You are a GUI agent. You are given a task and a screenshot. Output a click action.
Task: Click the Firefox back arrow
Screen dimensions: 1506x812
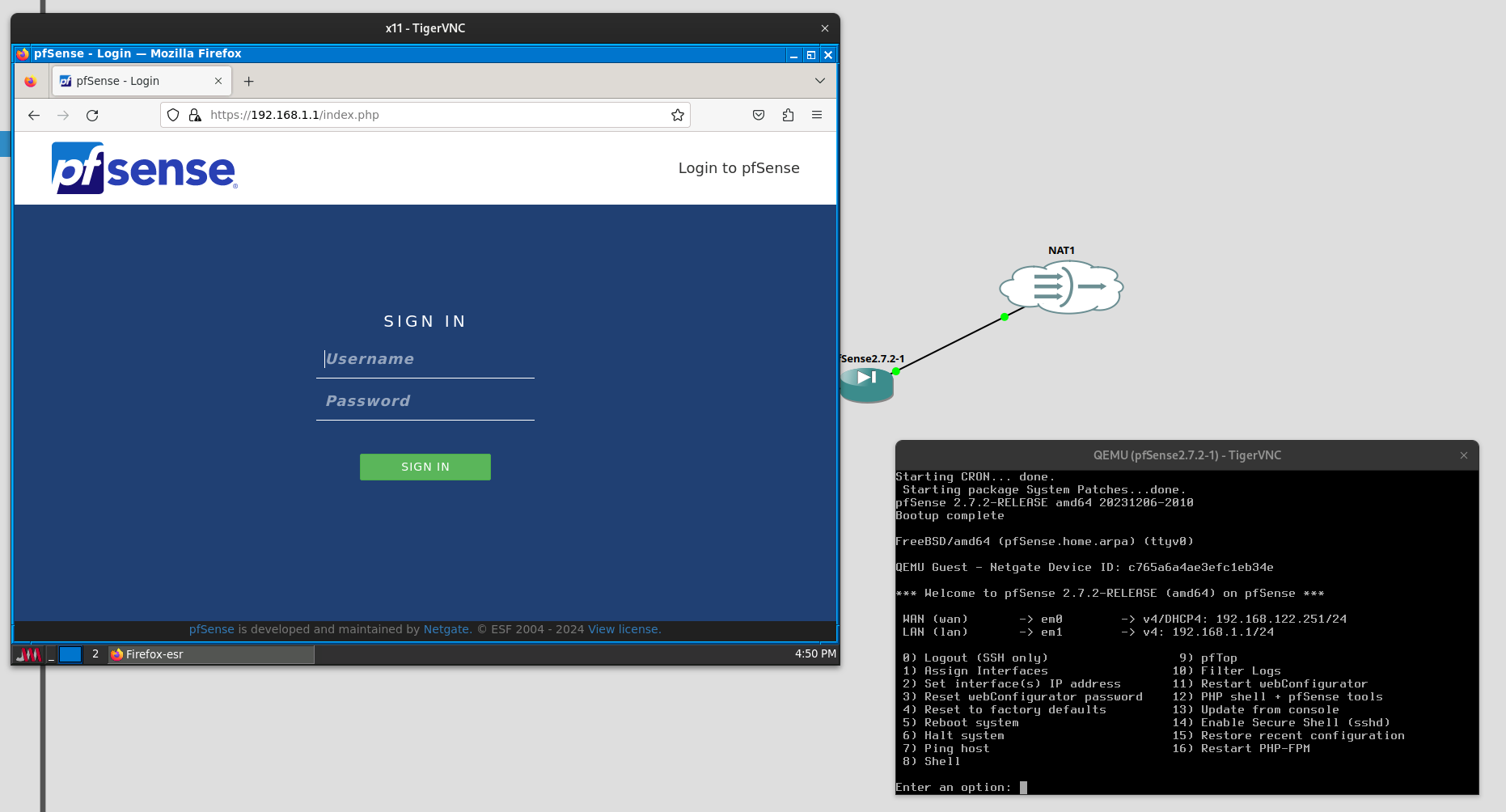[x=34, y=115]
